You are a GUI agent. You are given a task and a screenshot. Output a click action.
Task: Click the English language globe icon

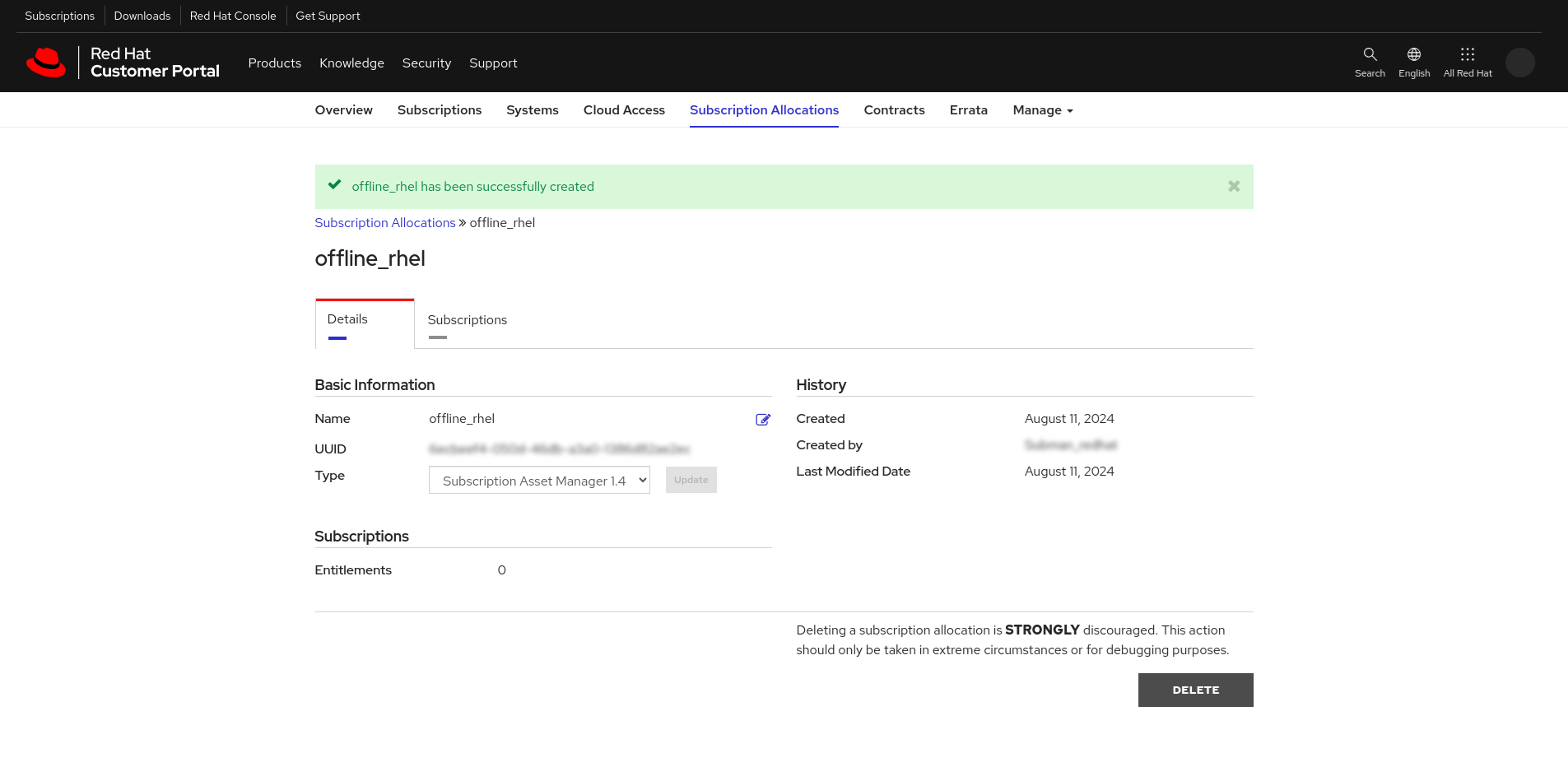[x=1414, y=55]
